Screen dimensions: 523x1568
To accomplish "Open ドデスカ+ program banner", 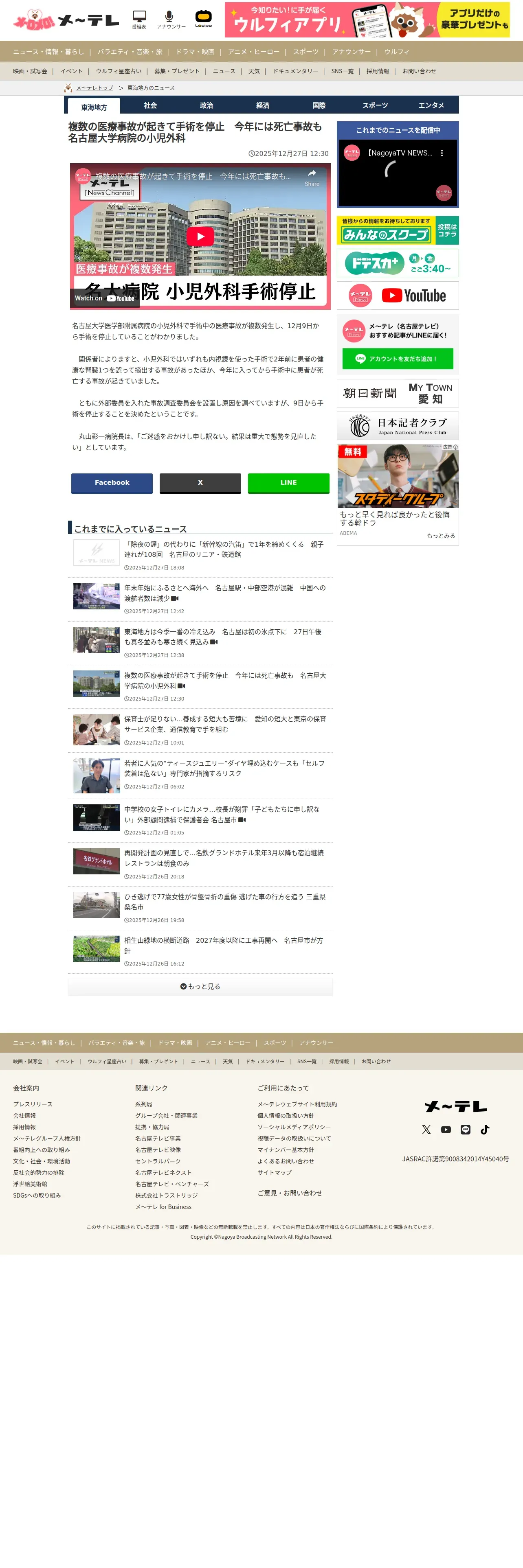I will (398, 263).
